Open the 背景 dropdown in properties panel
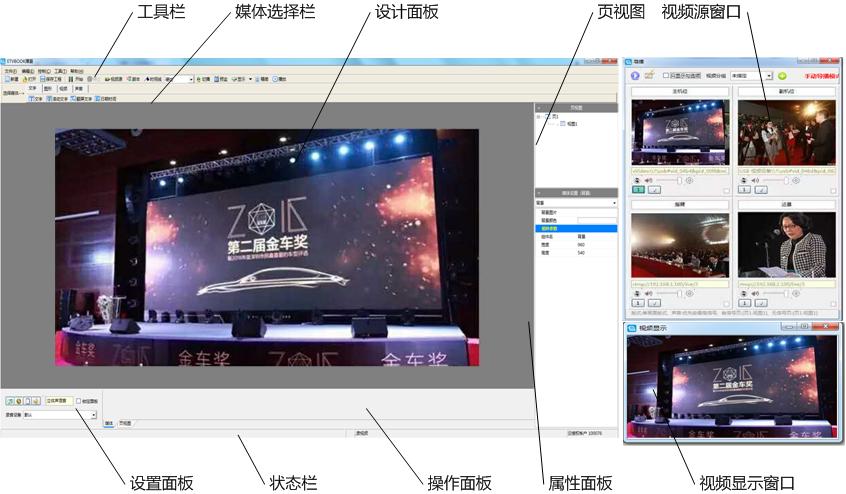 (x=614, y=203)
